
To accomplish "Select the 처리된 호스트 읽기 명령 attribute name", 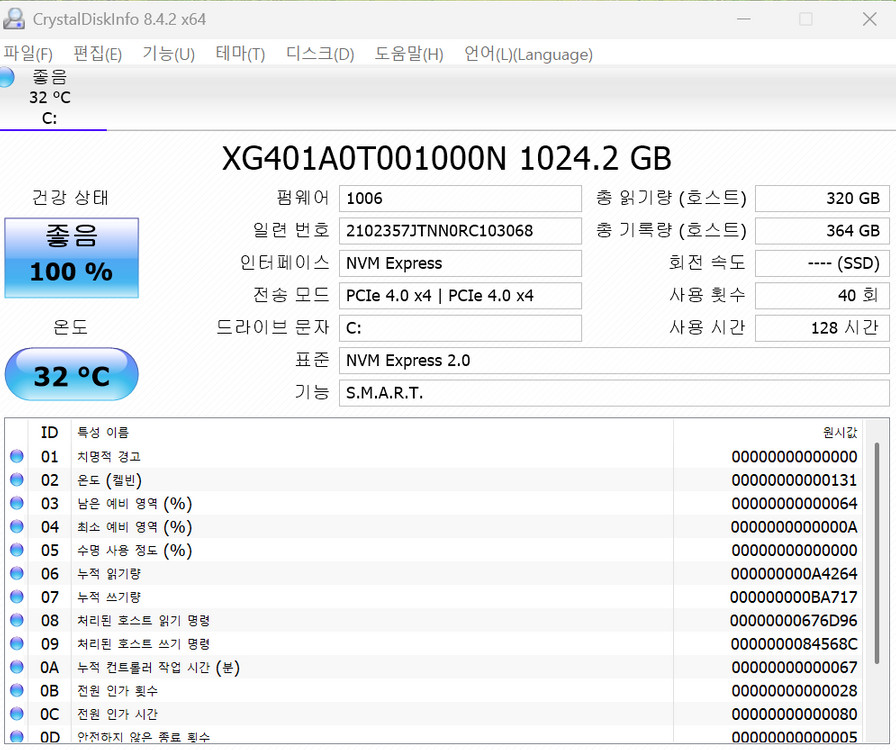I will 144,621.
